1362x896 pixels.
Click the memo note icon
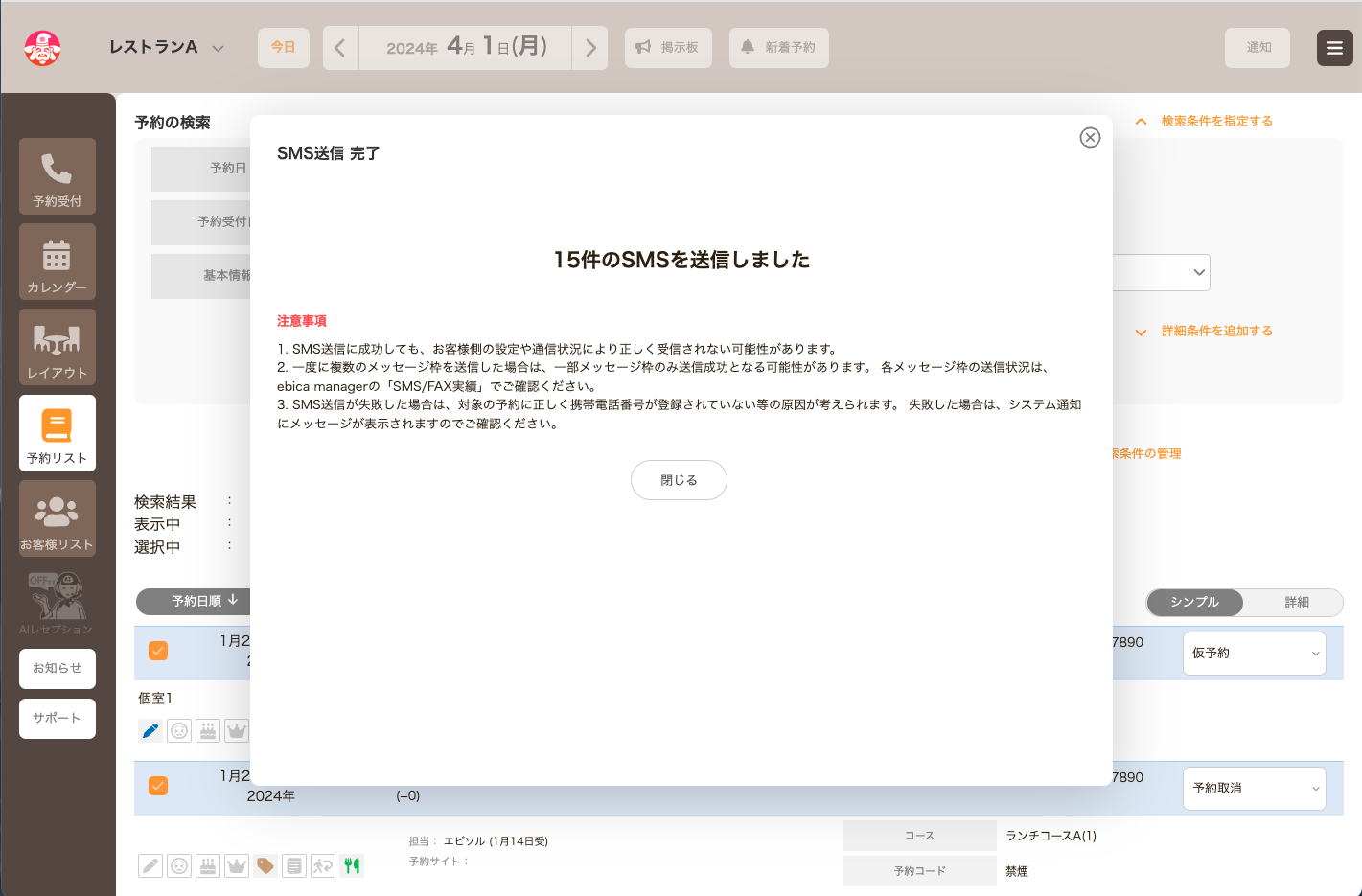click(x=294, y=866)
